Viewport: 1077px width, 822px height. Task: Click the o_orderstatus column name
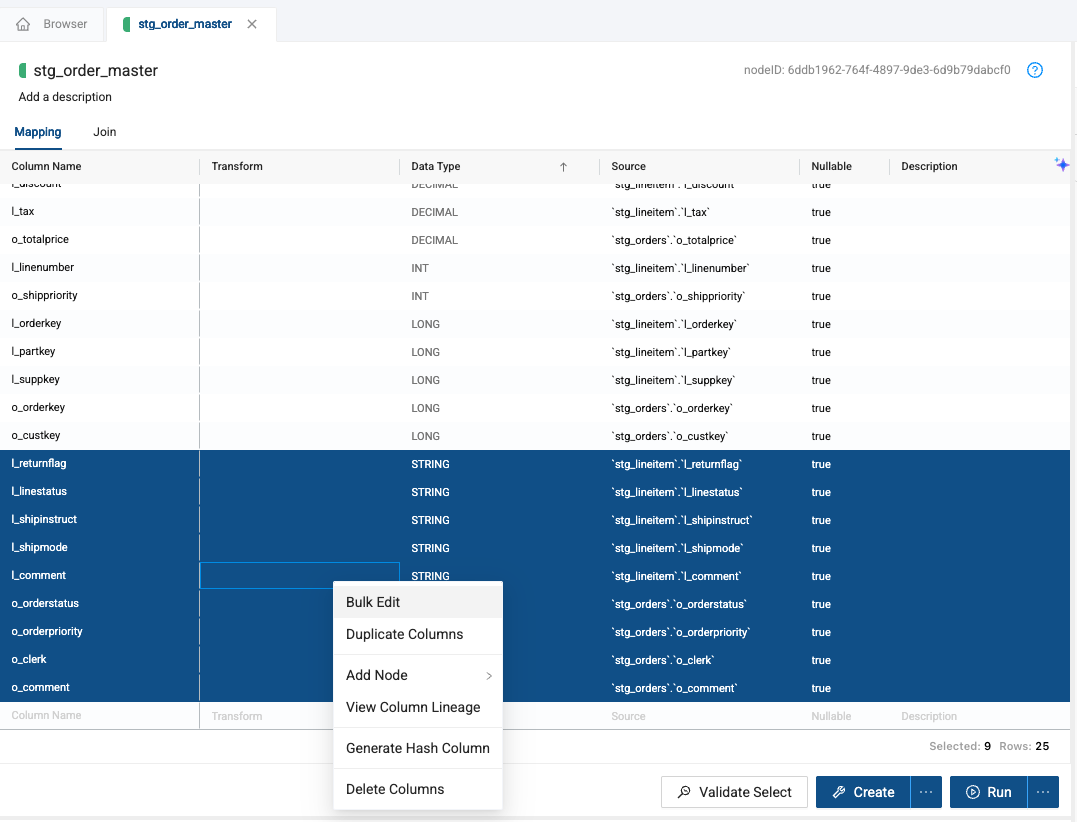tap(45, 604)
